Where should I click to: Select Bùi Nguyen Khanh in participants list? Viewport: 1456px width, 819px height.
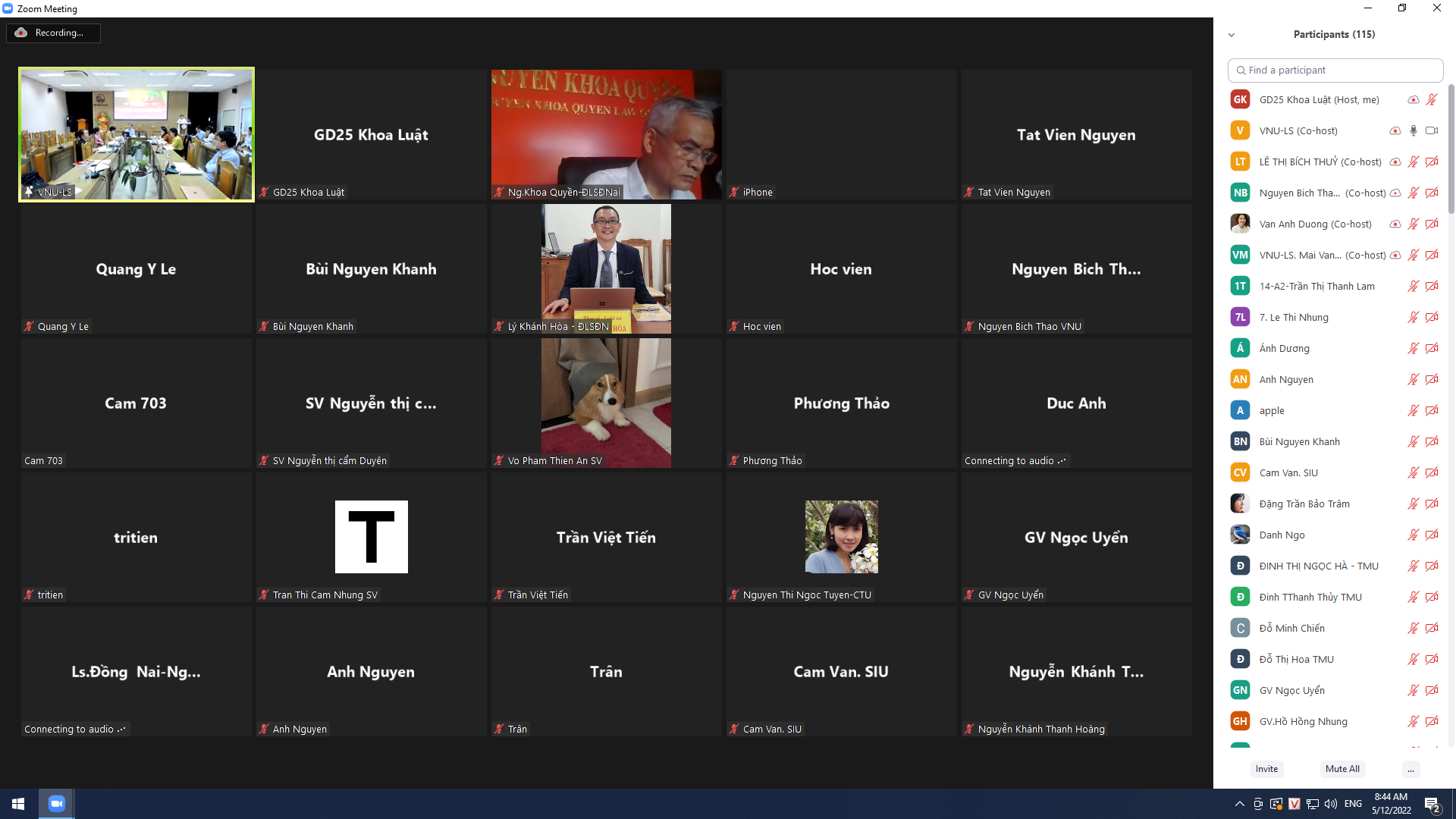coord(1299,441)
